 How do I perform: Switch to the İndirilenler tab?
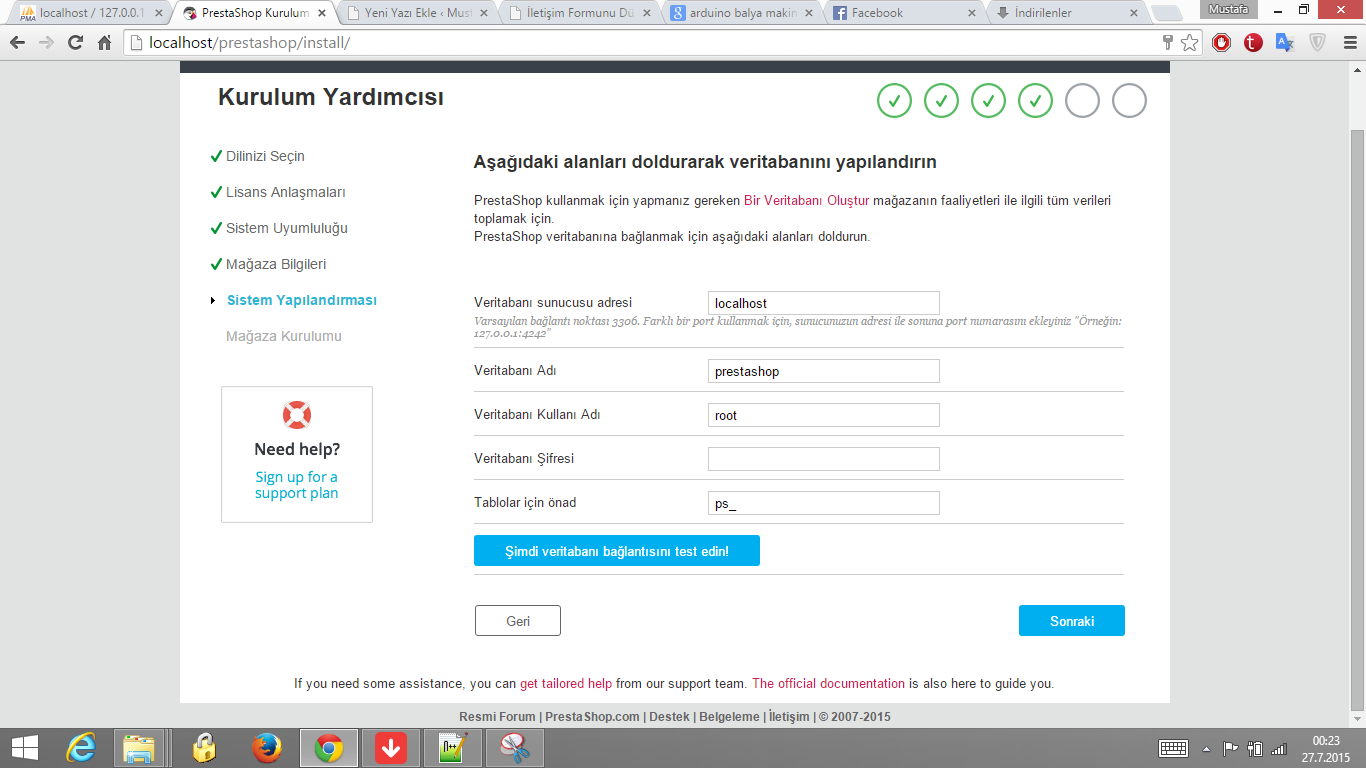pos(1068,13)
